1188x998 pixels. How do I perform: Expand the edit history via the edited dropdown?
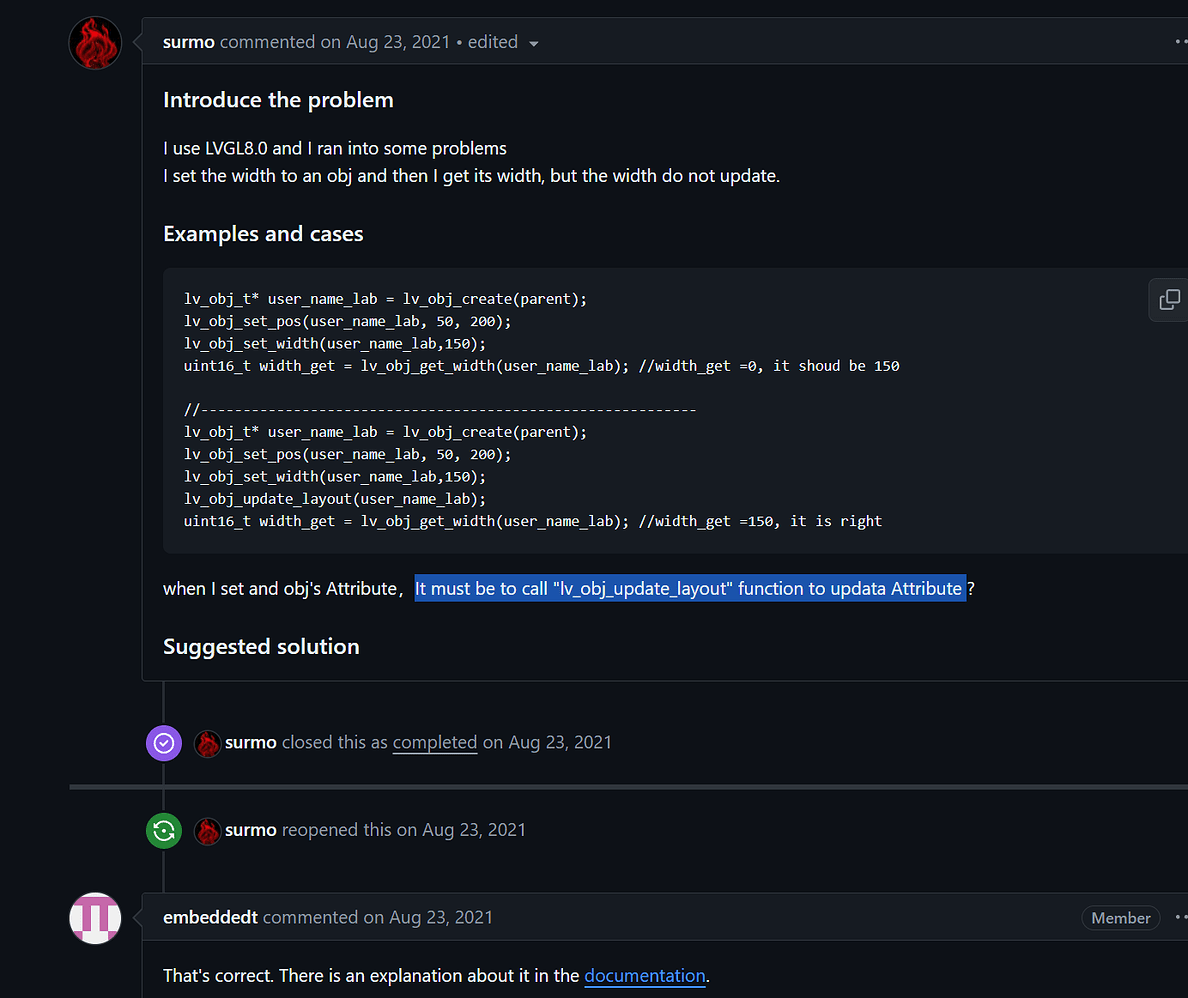503,42
